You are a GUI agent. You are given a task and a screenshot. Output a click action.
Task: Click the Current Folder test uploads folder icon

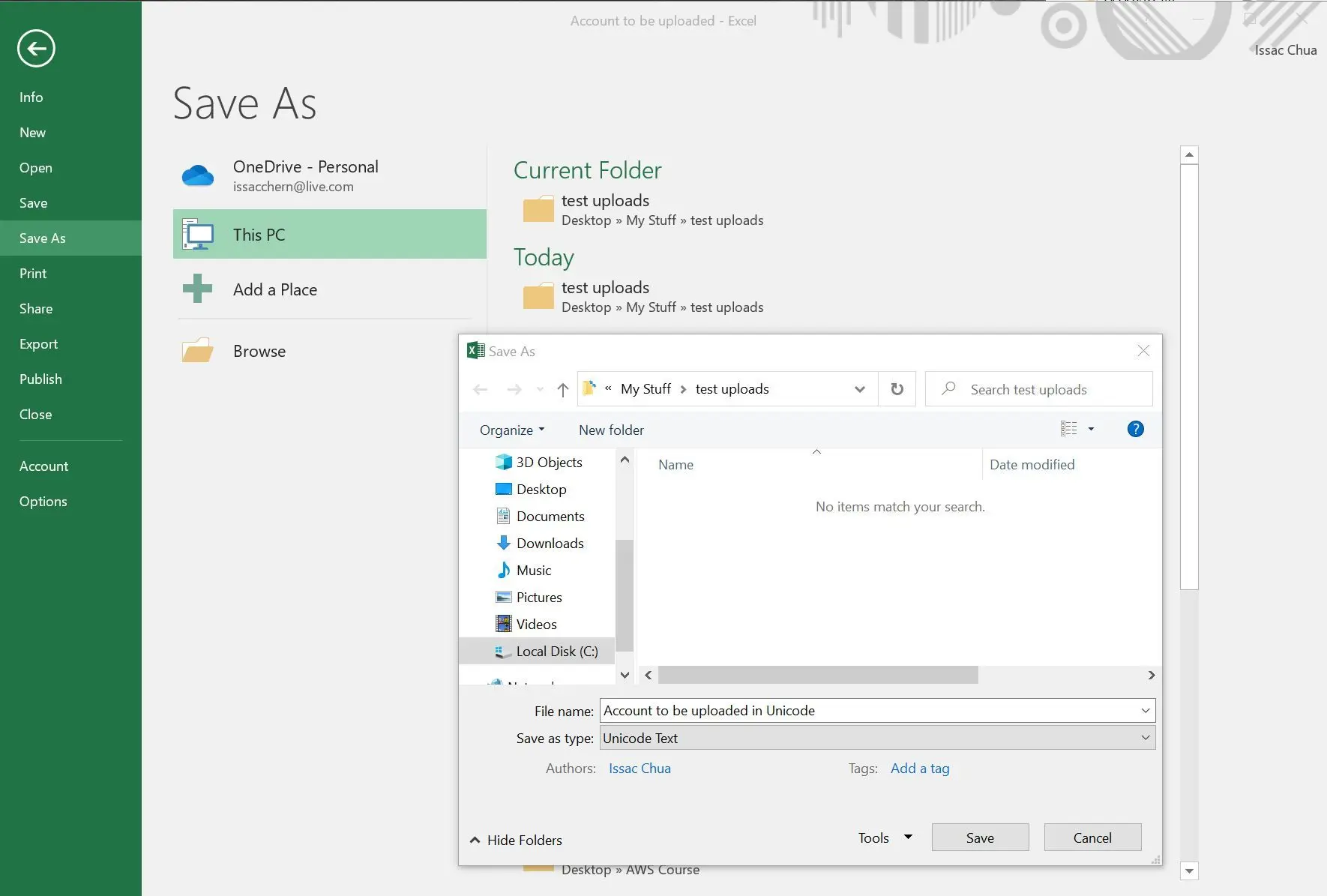pos(538,209)
